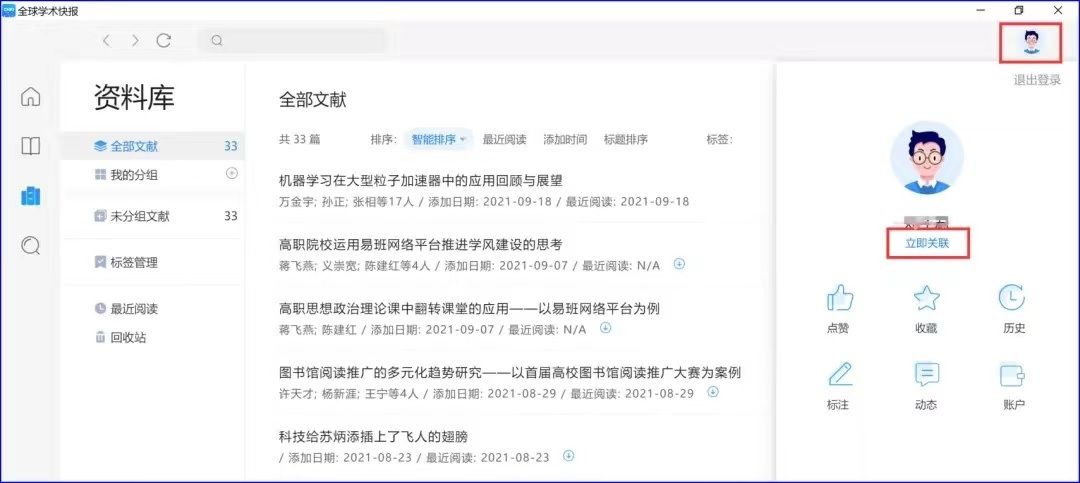Click 退出登录 to log out

point(1037,80)
